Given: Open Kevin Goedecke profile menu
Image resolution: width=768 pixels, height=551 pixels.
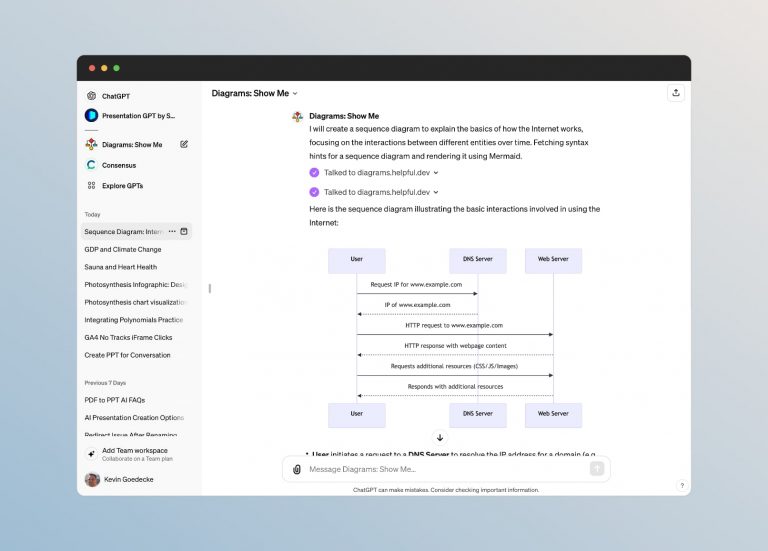Looking at the screenshot, I should 130,479.
